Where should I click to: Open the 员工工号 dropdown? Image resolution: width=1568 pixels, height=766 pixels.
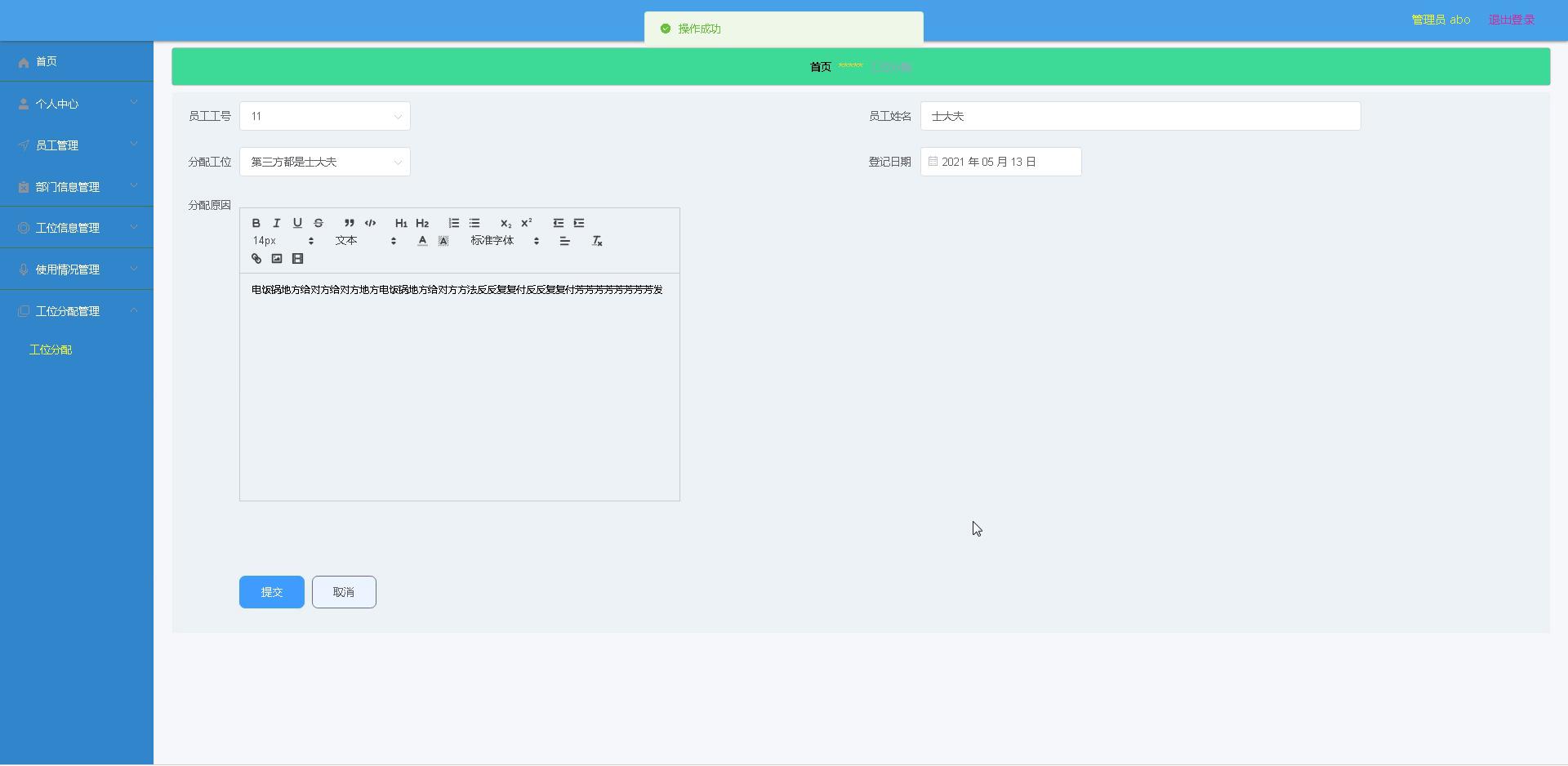(324, 117)
